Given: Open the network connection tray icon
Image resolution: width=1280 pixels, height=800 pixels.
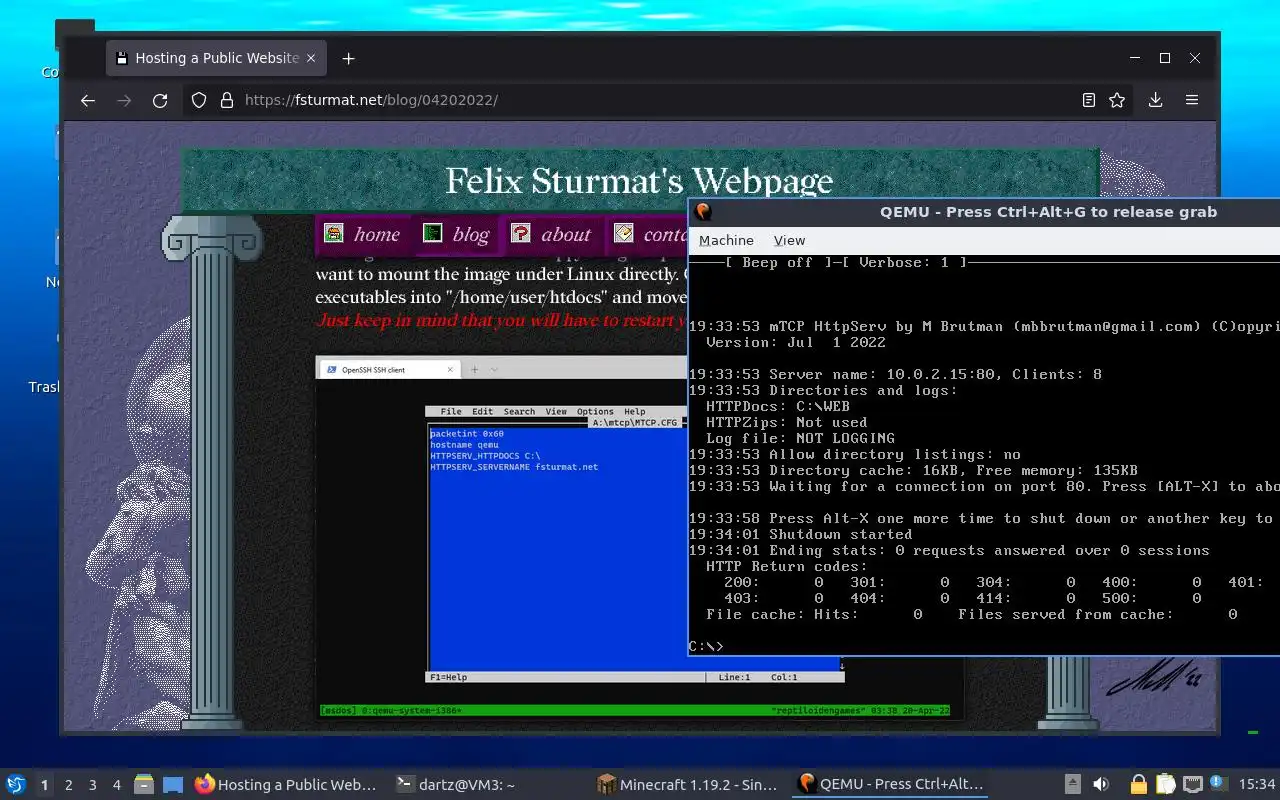Looking at the screenshot, I should point(1192,785).
